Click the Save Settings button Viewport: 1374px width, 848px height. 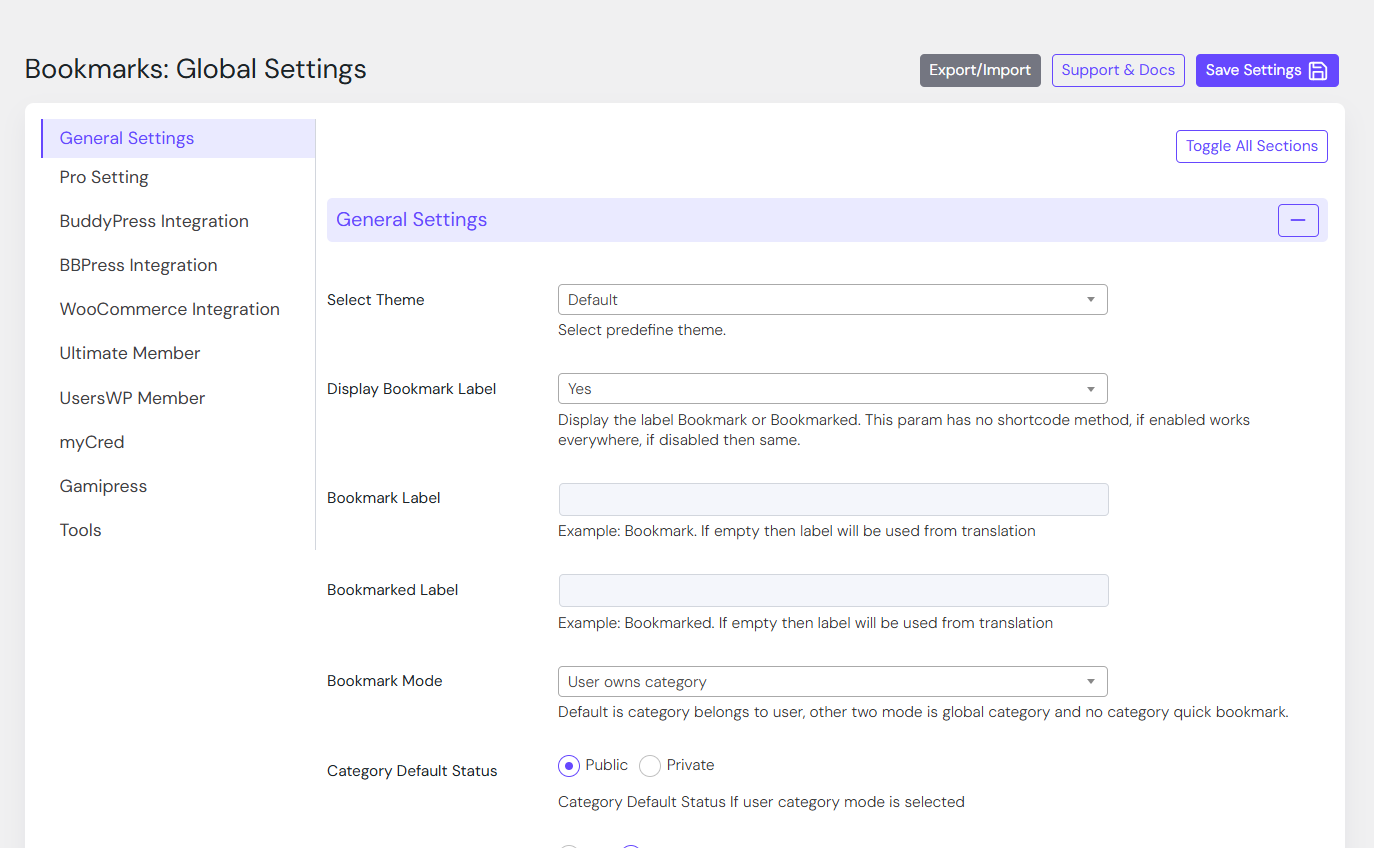tap(1267, 70)
